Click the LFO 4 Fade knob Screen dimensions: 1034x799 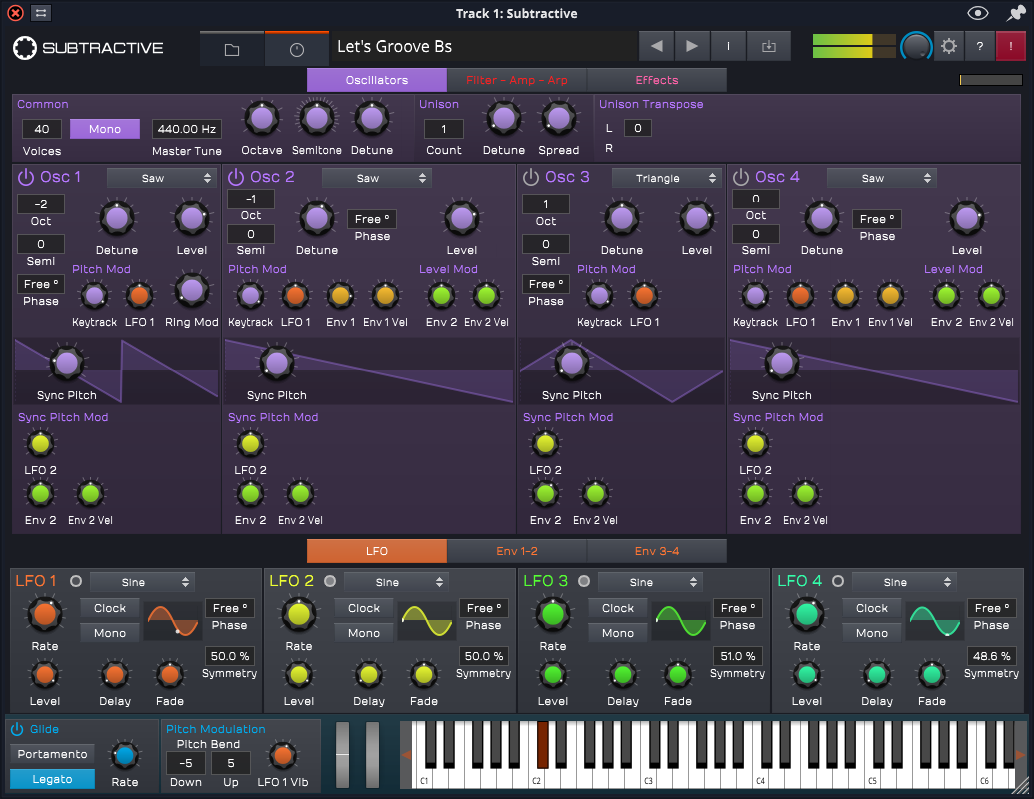coord(932,674)
